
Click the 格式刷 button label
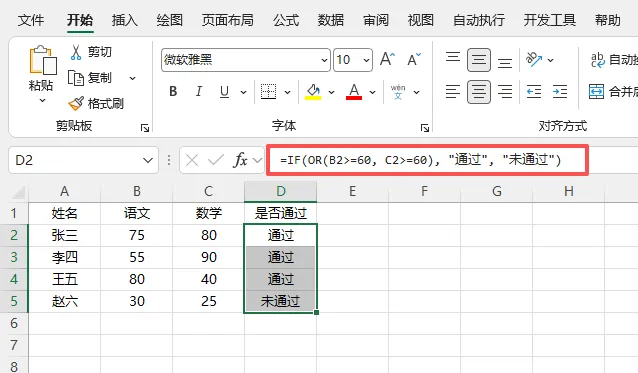coord(106,104)
